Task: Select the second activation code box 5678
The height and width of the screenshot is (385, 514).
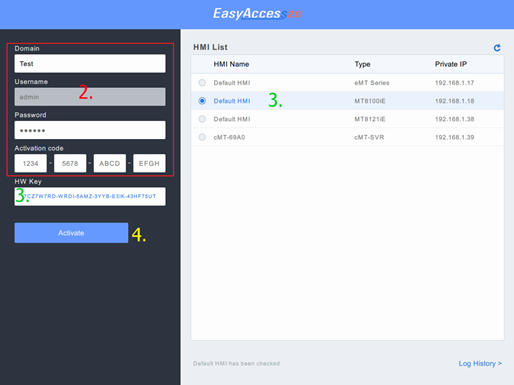Action: (x=70, y=163)
